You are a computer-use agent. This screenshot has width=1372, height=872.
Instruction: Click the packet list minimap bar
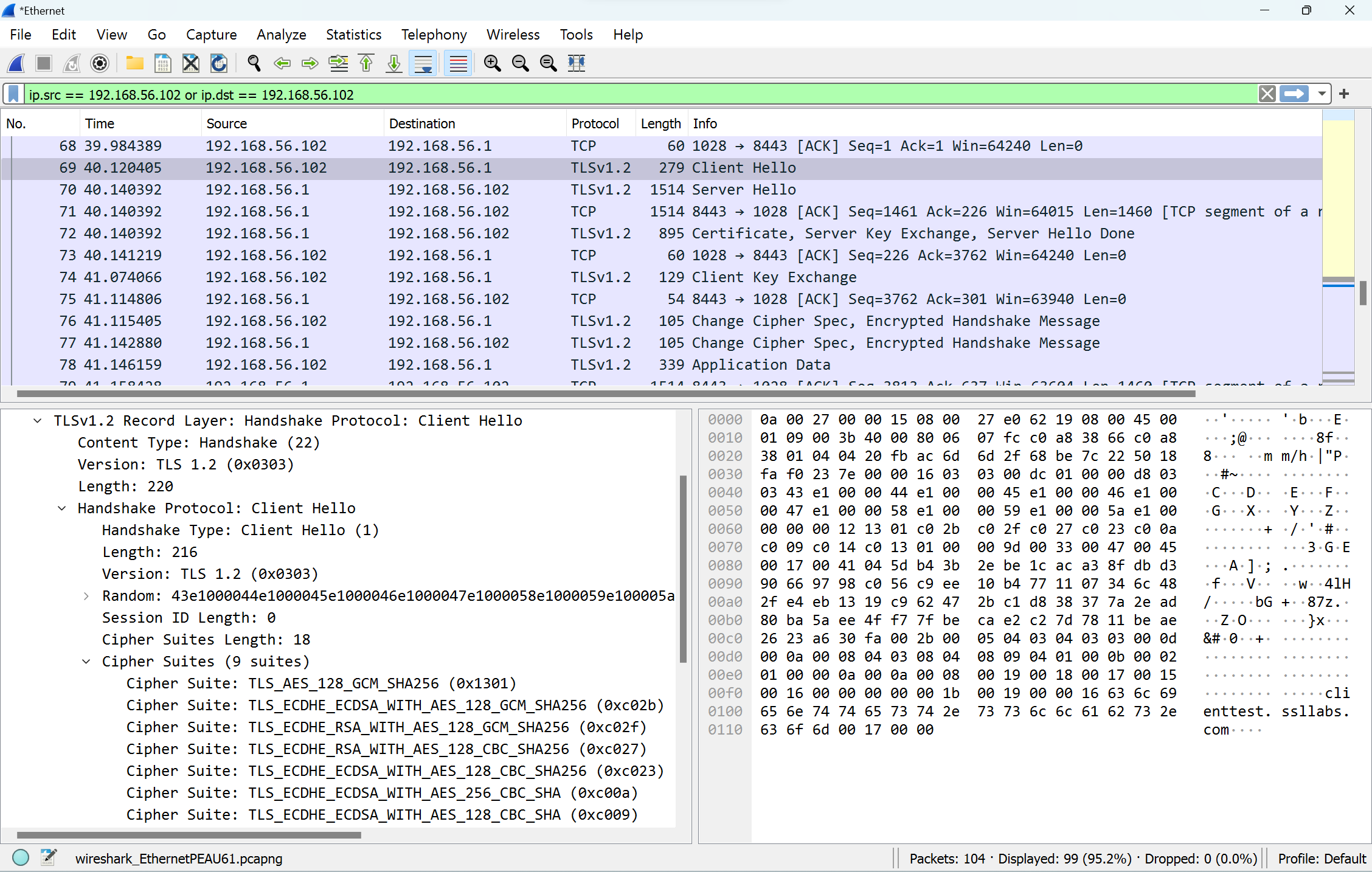pyautogui.click(x=1338, y=247)
